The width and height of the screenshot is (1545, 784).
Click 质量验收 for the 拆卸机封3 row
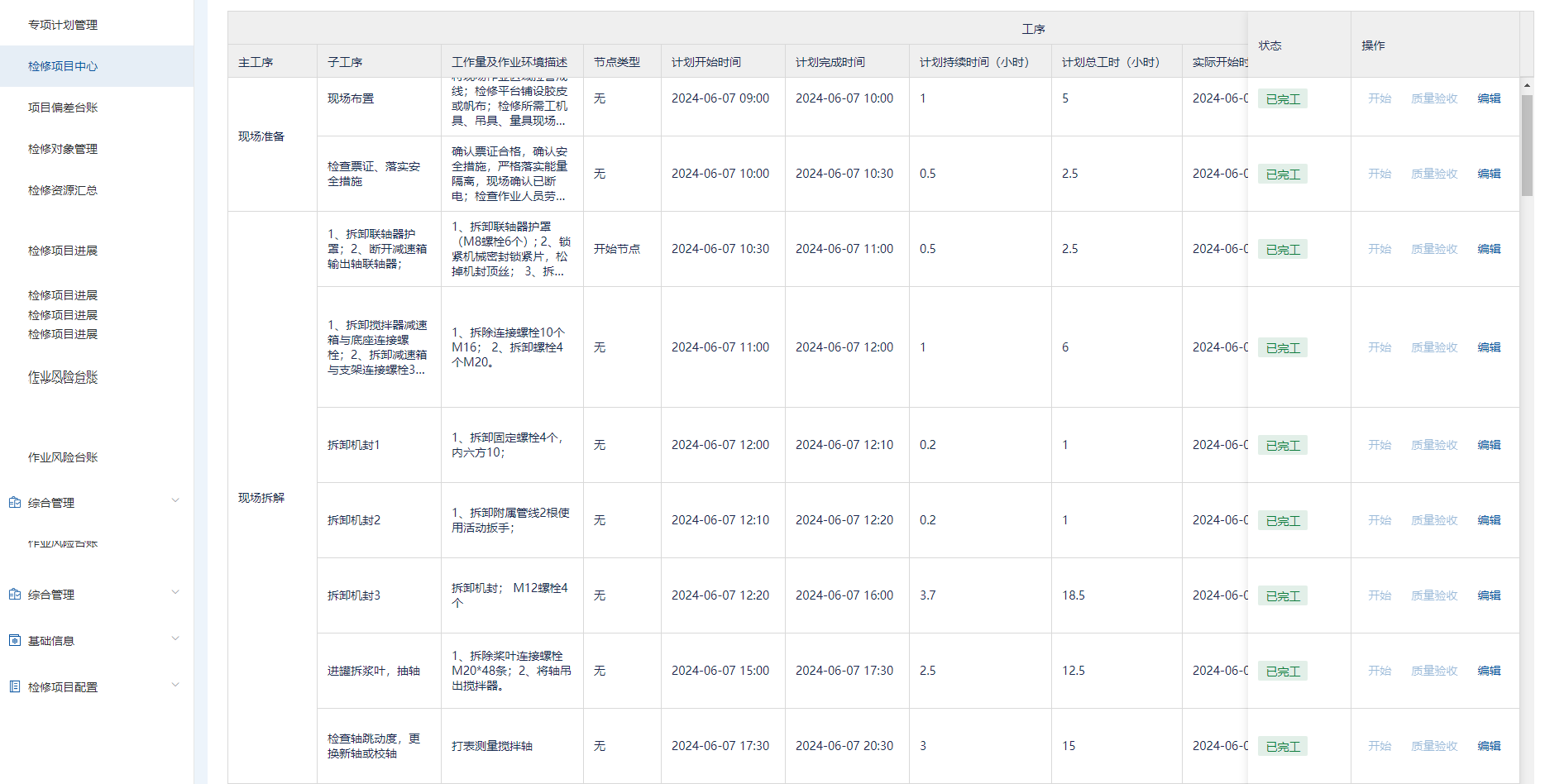1433,595
